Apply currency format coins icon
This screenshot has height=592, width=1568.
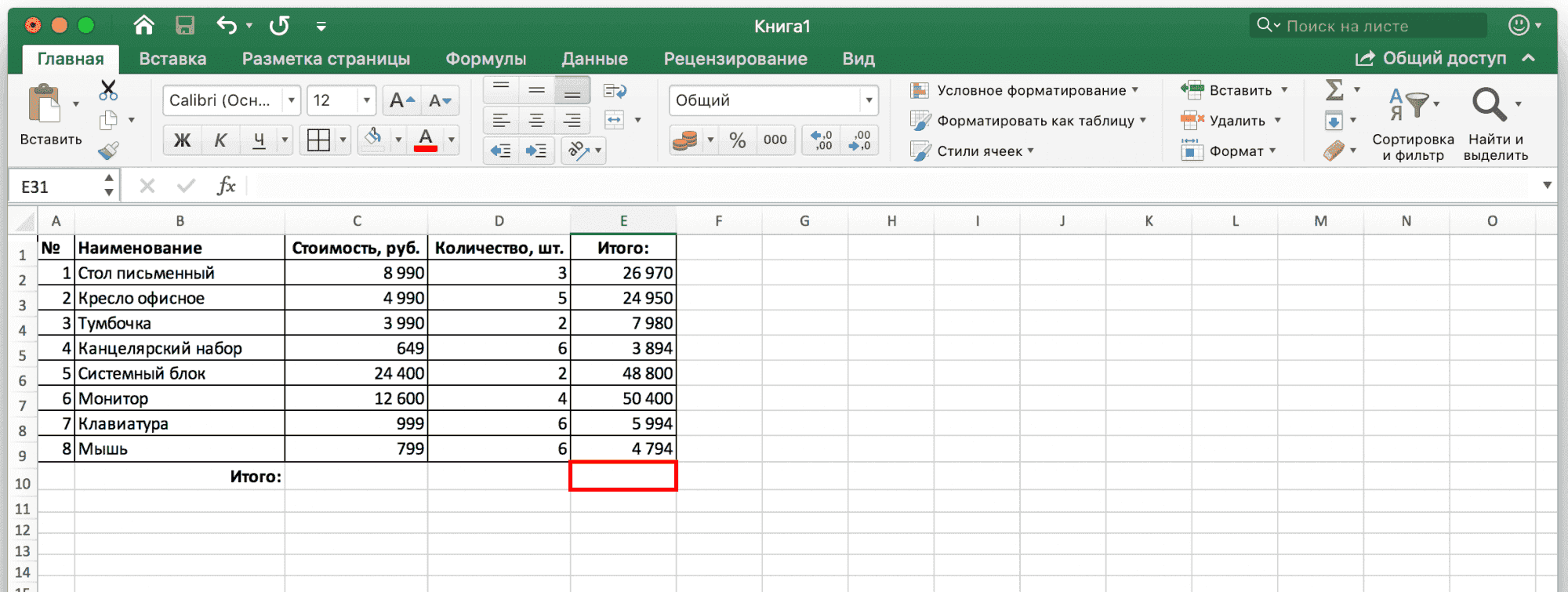tap(685, 140)
